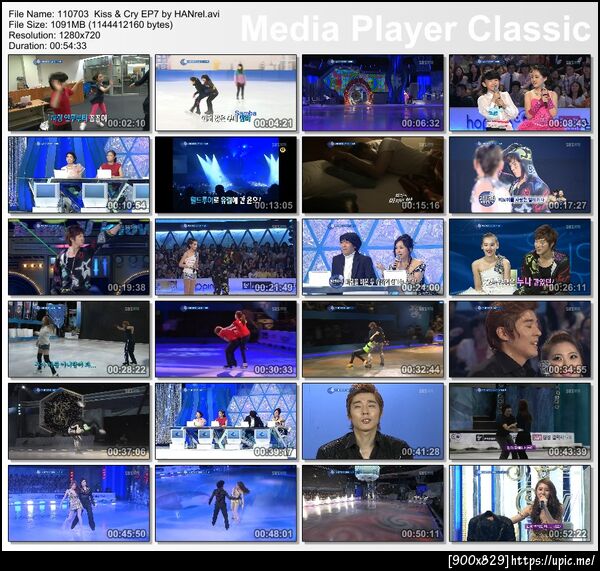Click the File Size 1091MB line
The width and height of the screenshot is (600, 571).
[x=91, y=25]
